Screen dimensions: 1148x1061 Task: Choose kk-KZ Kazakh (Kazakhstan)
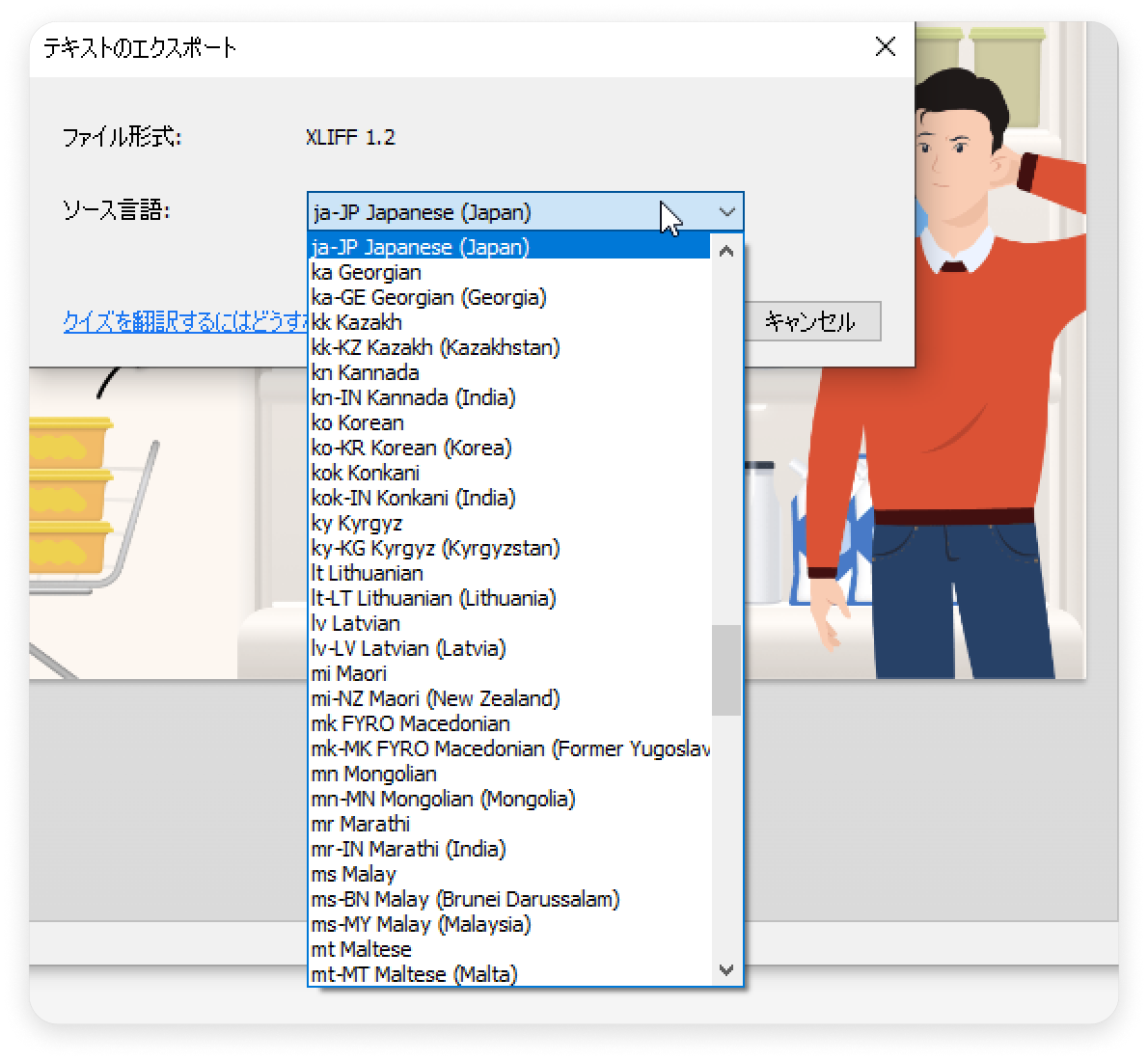tap(509, 347)
